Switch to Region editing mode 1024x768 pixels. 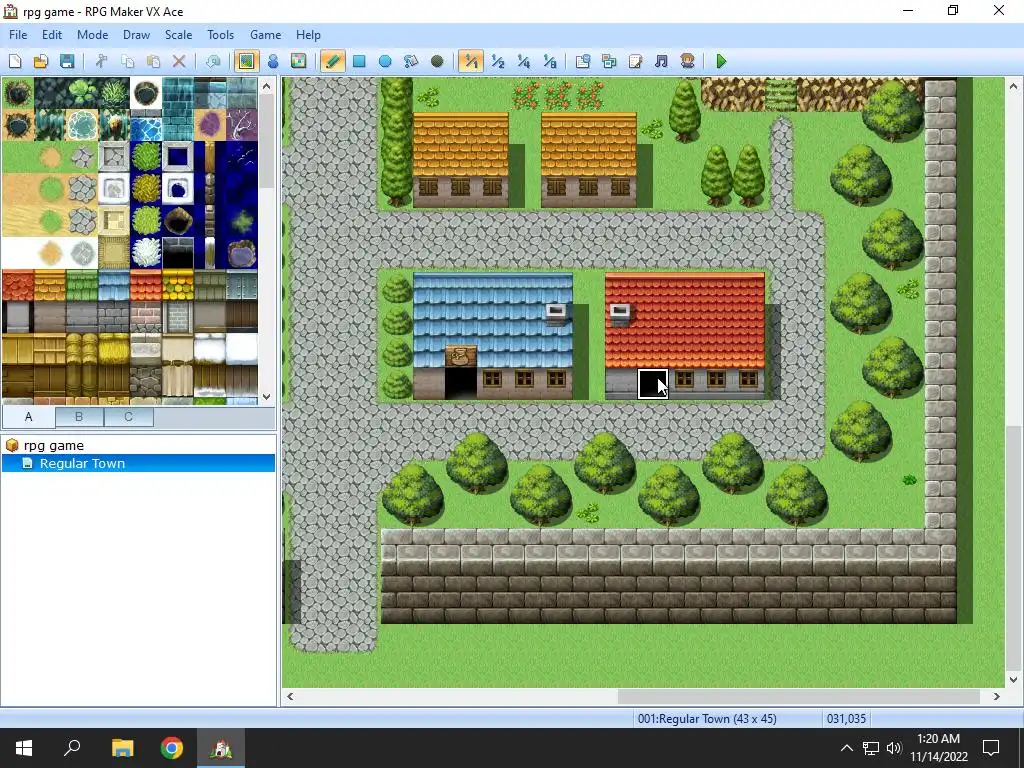tap(298, 61)
